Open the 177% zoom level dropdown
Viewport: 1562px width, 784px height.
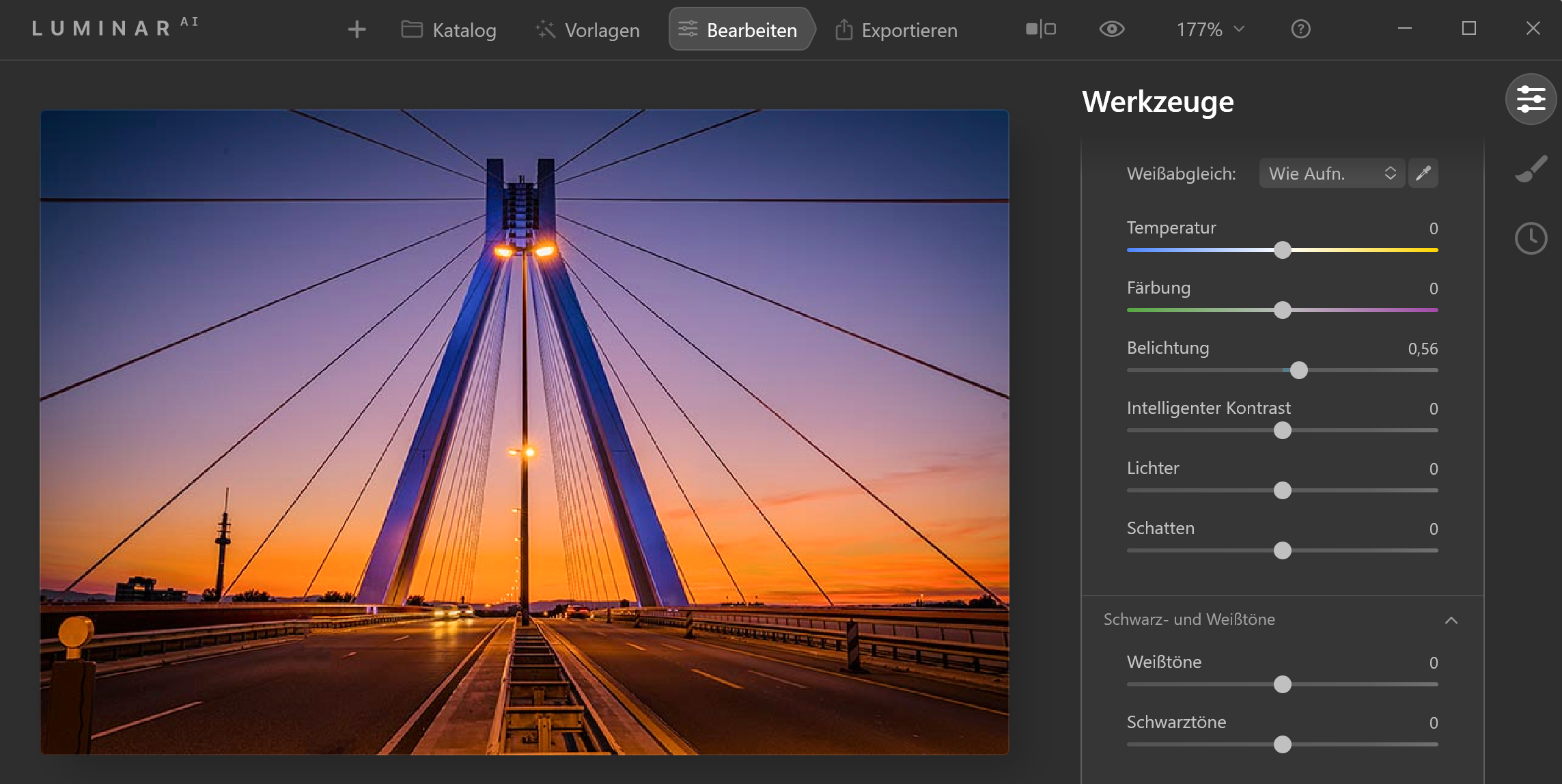[x=1210, y=29]
